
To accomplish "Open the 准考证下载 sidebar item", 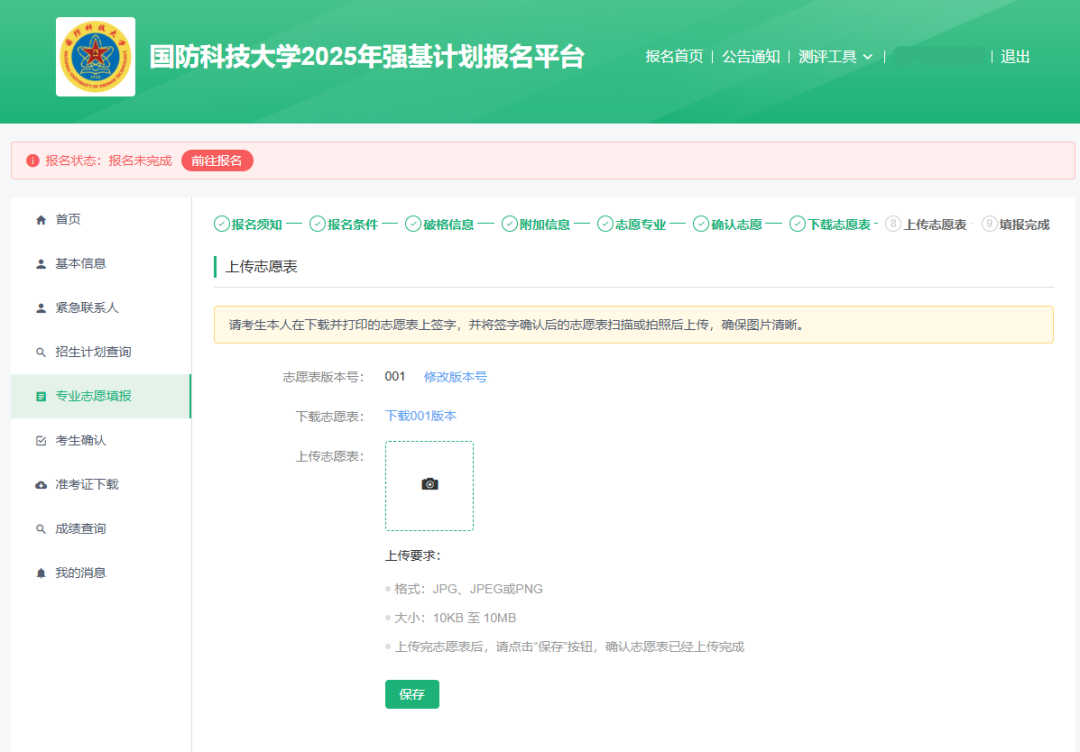I will pyautogui.click(x=101, y=485).
